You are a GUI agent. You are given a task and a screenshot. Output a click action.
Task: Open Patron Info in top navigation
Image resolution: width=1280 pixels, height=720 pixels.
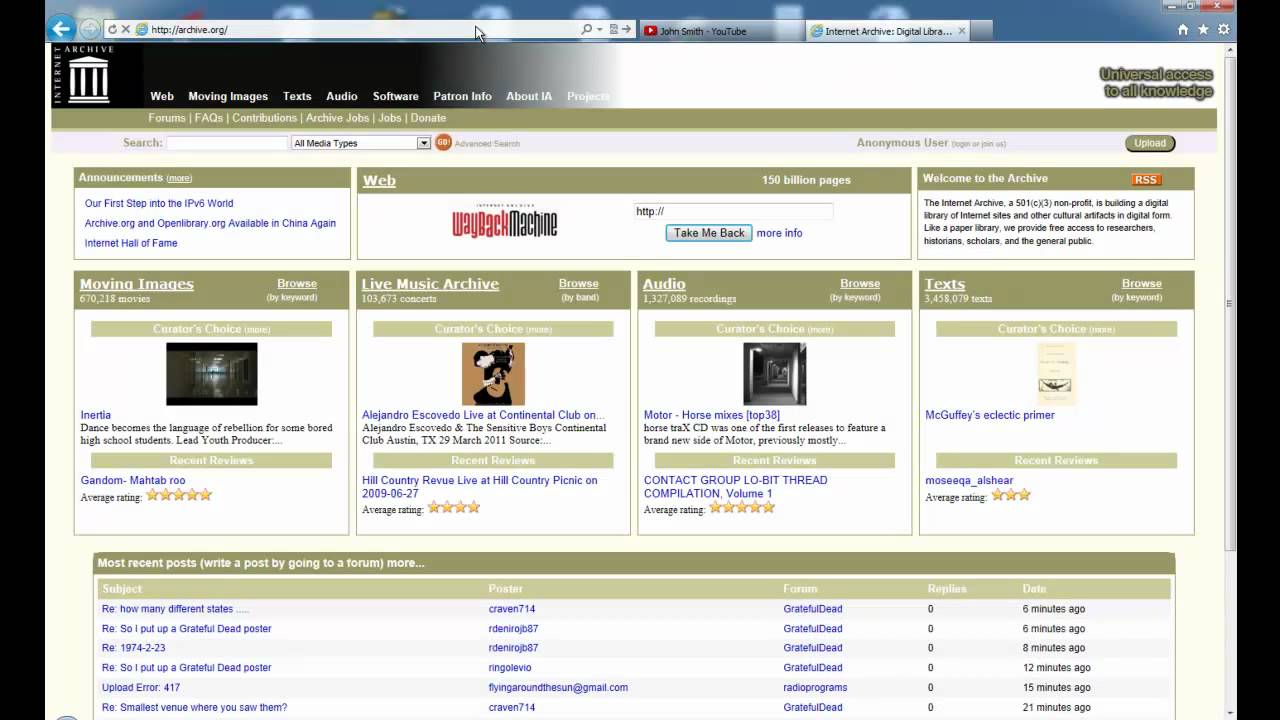pos(462,96)
